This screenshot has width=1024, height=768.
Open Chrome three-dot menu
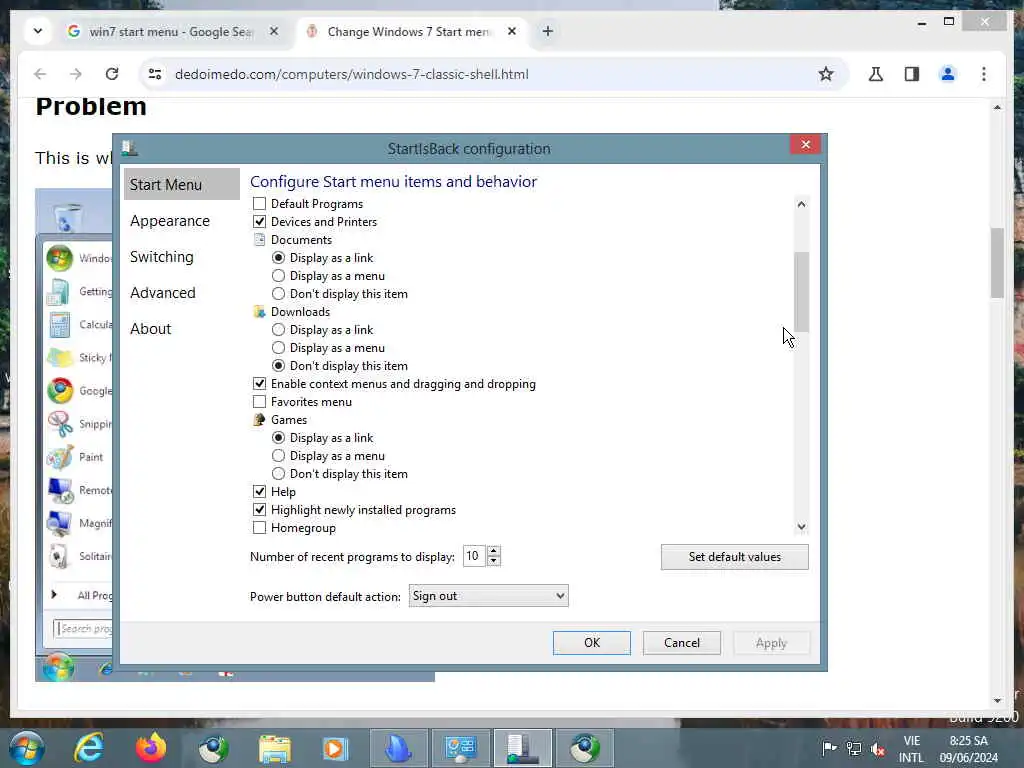[x=984, y=74]
